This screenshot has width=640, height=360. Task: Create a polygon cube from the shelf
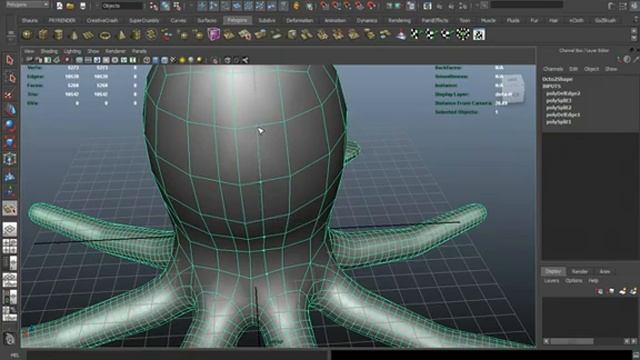(43, 35)
